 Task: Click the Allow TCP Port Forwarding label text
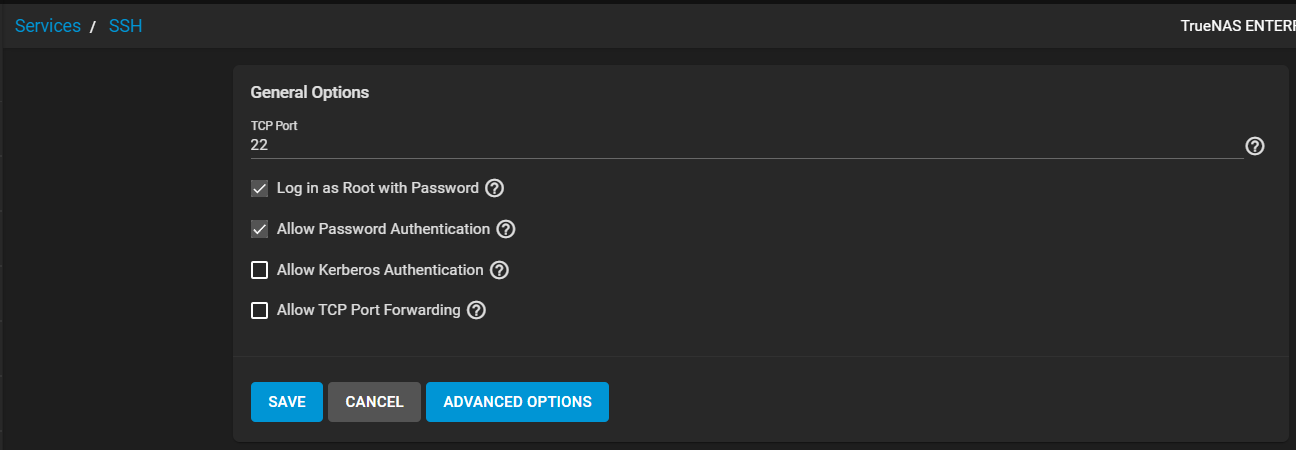click(x=368, y=310)
